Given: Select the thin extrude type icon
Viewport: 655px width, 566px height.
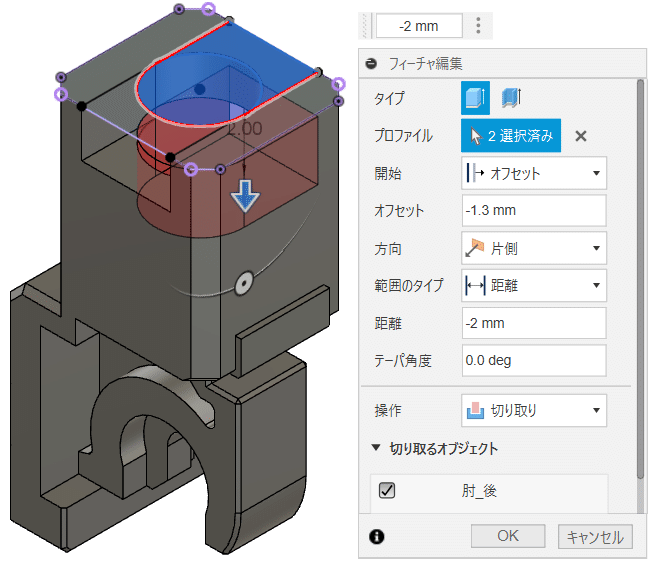Looking at the screenshot, I should (x=510, y=98).
